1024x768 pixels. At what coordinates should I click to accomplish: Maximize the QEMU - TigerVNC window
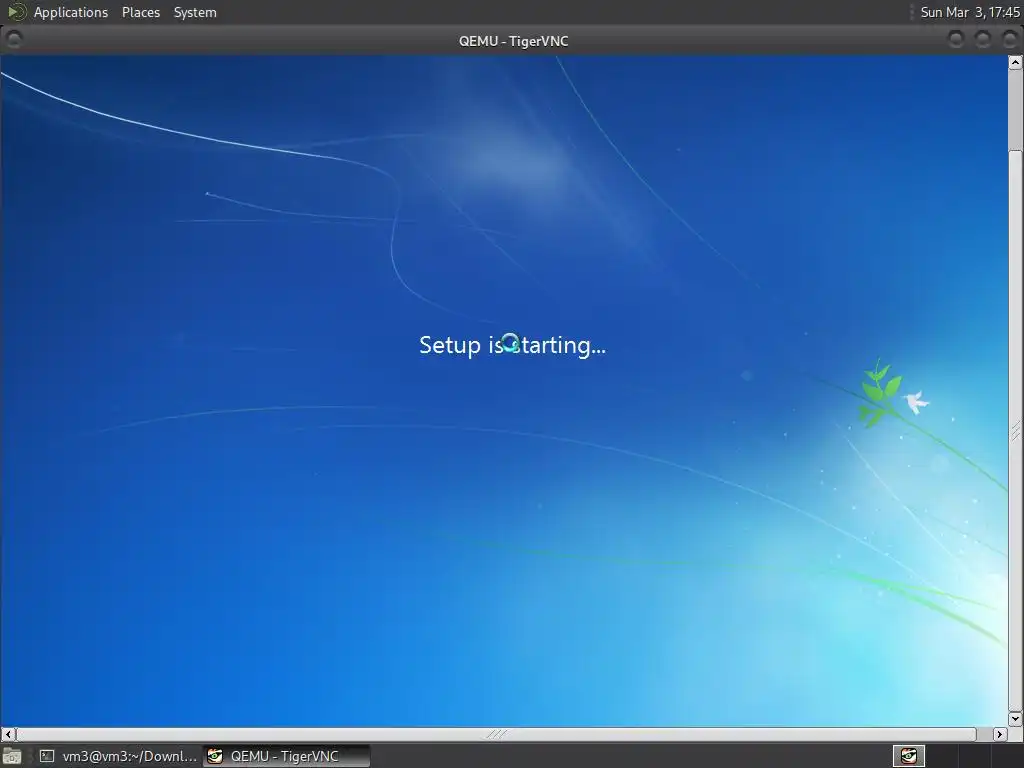click(982, 40)
